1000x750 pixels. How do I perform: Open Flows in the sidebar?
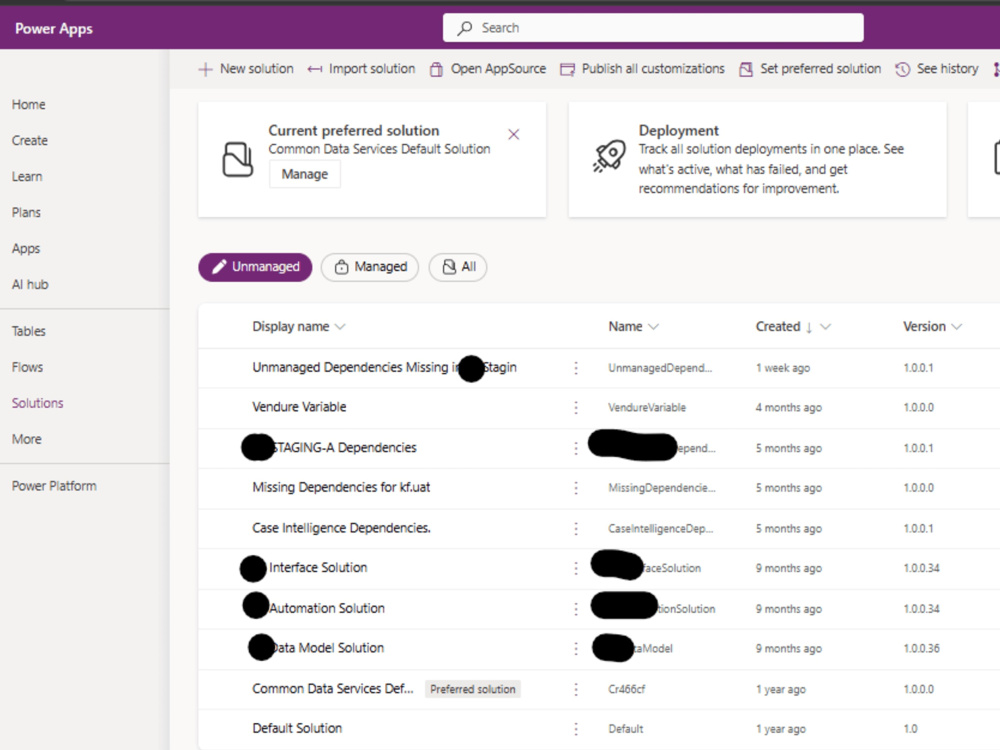click(27, 367)
